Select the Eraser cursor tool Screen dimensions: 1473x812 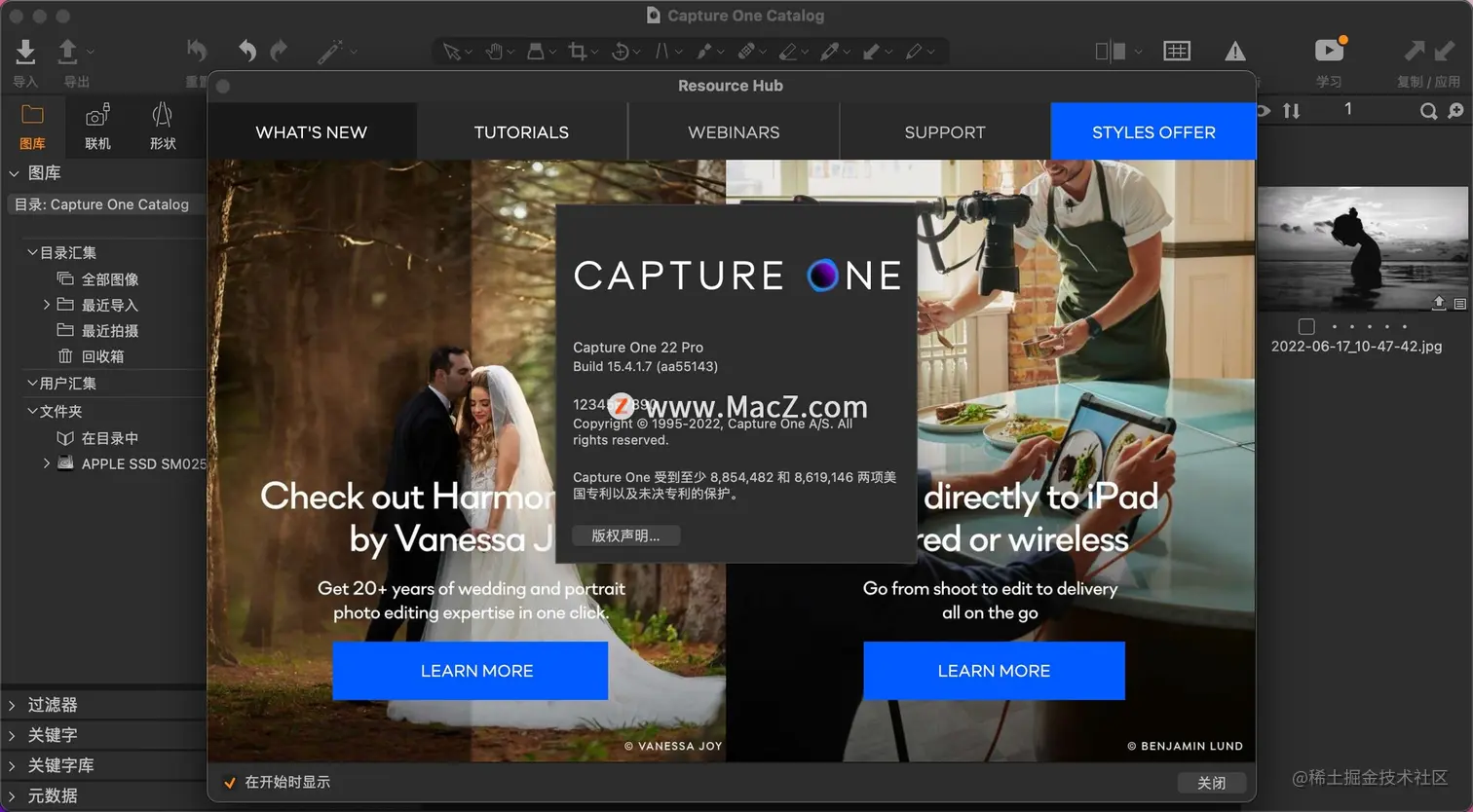coord(788,51)
